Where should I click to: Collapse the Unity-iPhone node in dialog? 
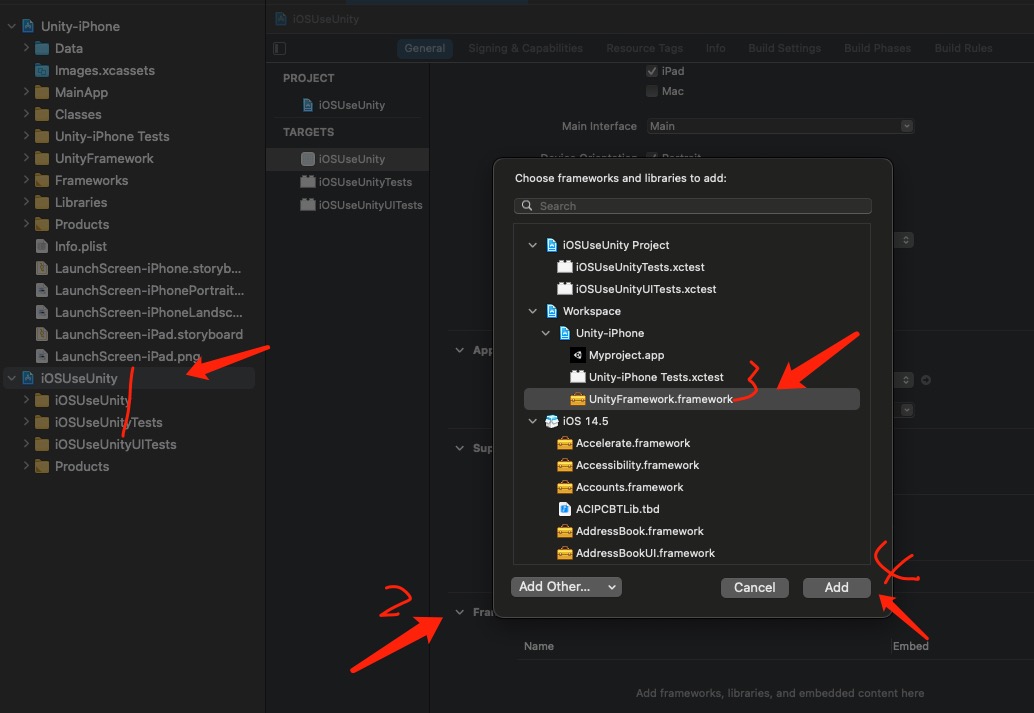tap(546, 333)
